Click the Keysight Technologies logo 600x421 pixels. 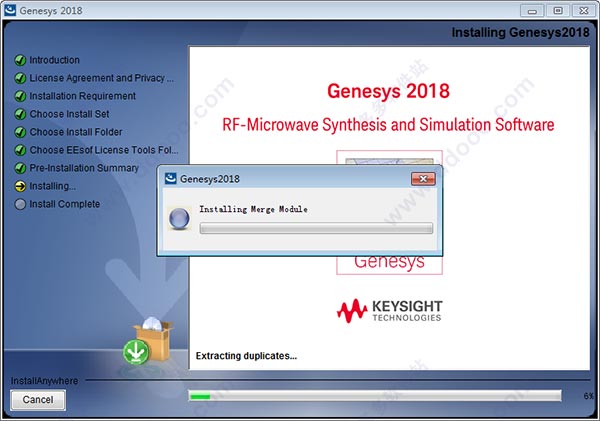tap(389, 311)
